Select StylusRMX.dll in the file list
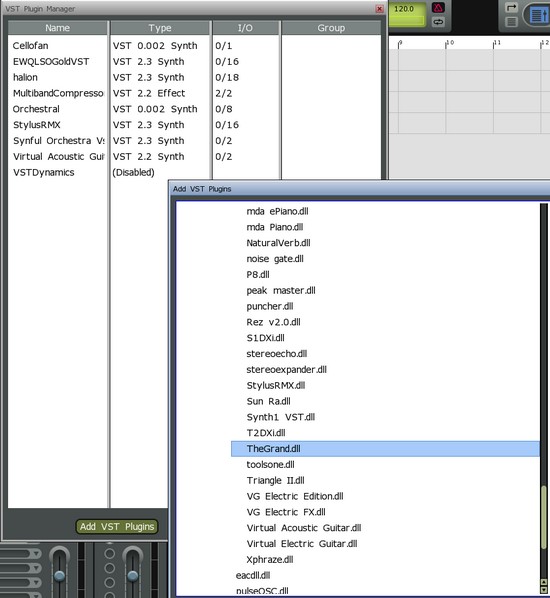The width and height of the screenshot is (550, 598). pyautogui.click(x=276, y=386)
